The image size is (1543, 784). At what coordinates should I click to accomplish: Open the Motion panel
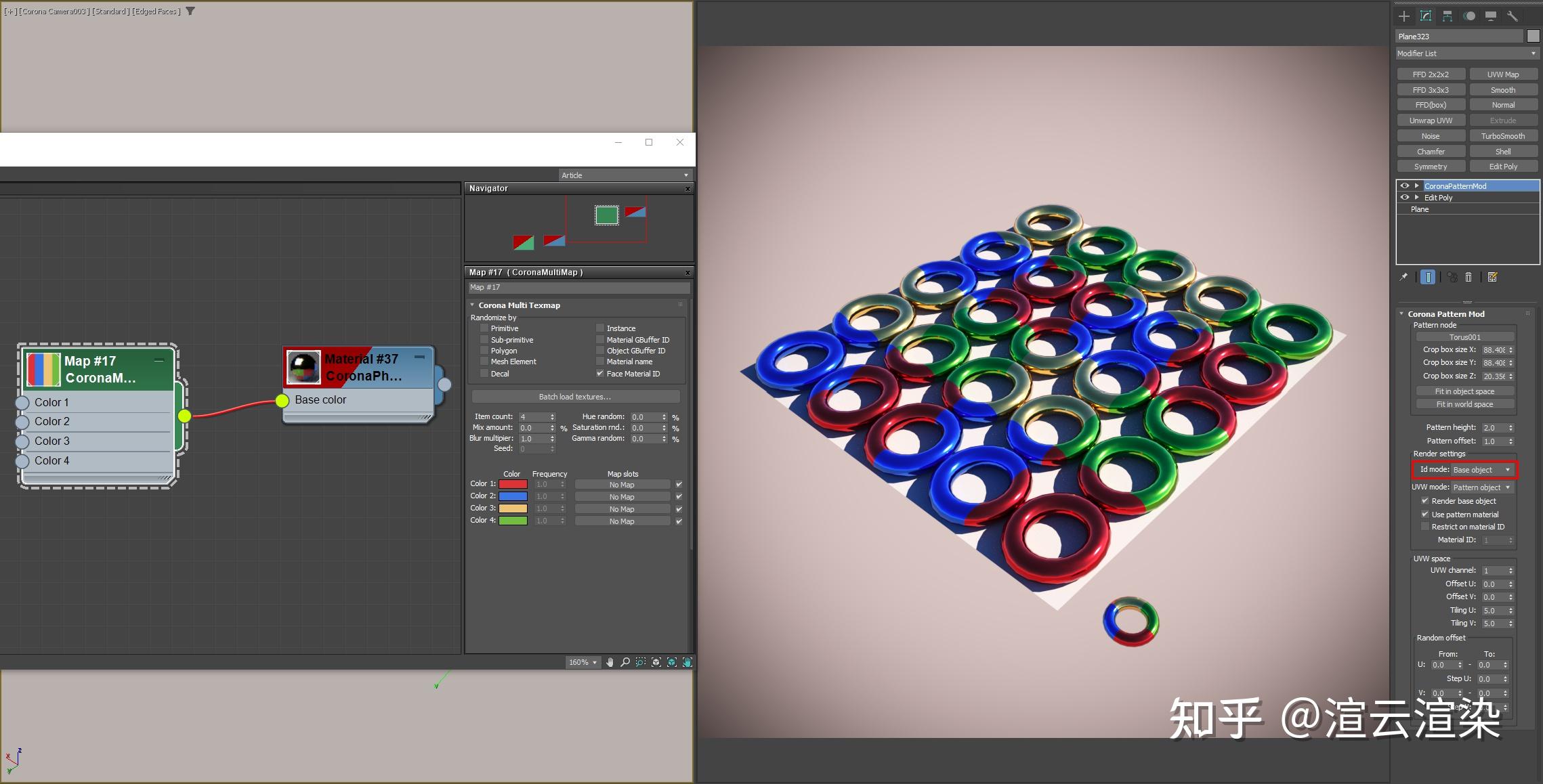1470,16
